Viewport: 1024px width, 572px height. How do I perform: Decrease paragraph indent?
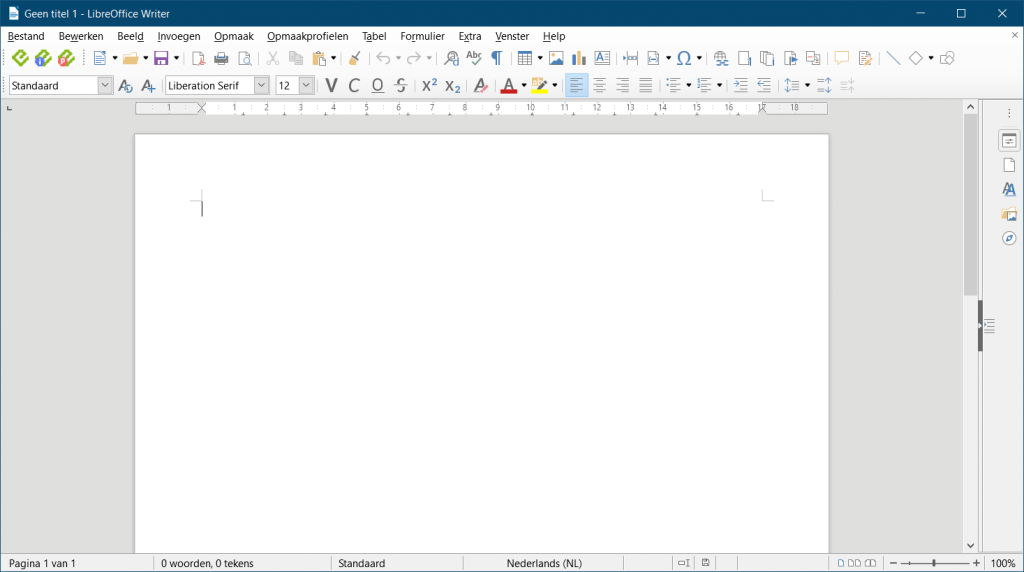coord(763,86)
